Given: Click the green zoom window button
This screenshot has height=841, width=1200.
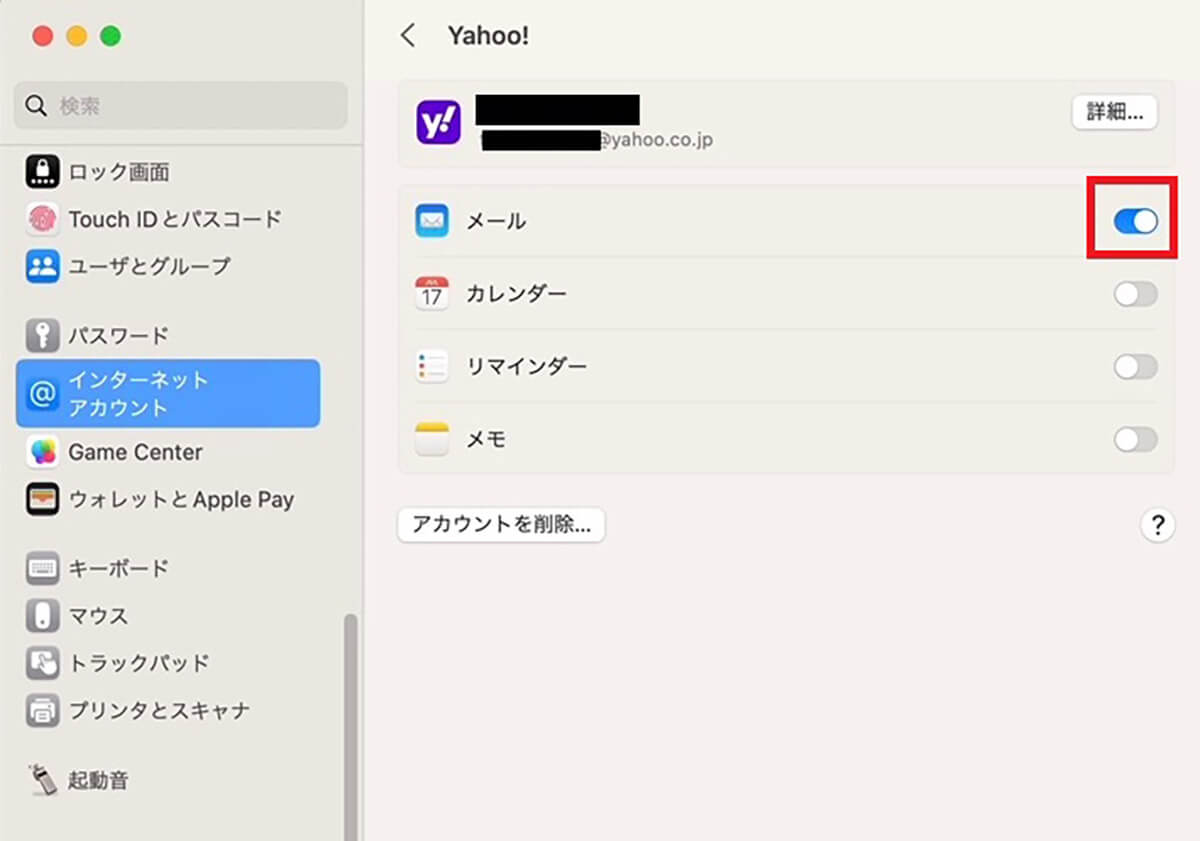Looking at the screenshot, I should pos(110,36).
